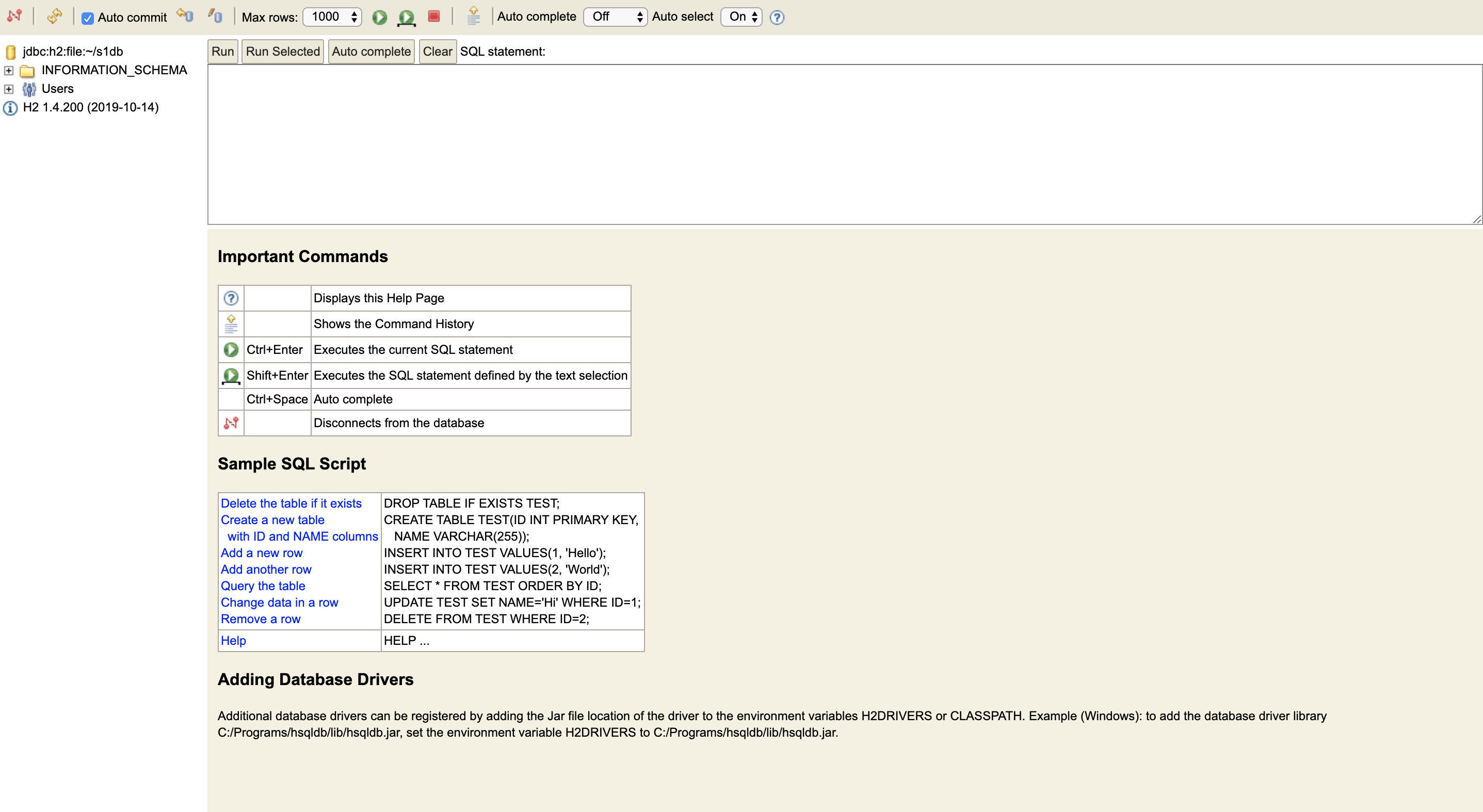
Task: Open the Max rows dropdown
Action: (332, 17)
